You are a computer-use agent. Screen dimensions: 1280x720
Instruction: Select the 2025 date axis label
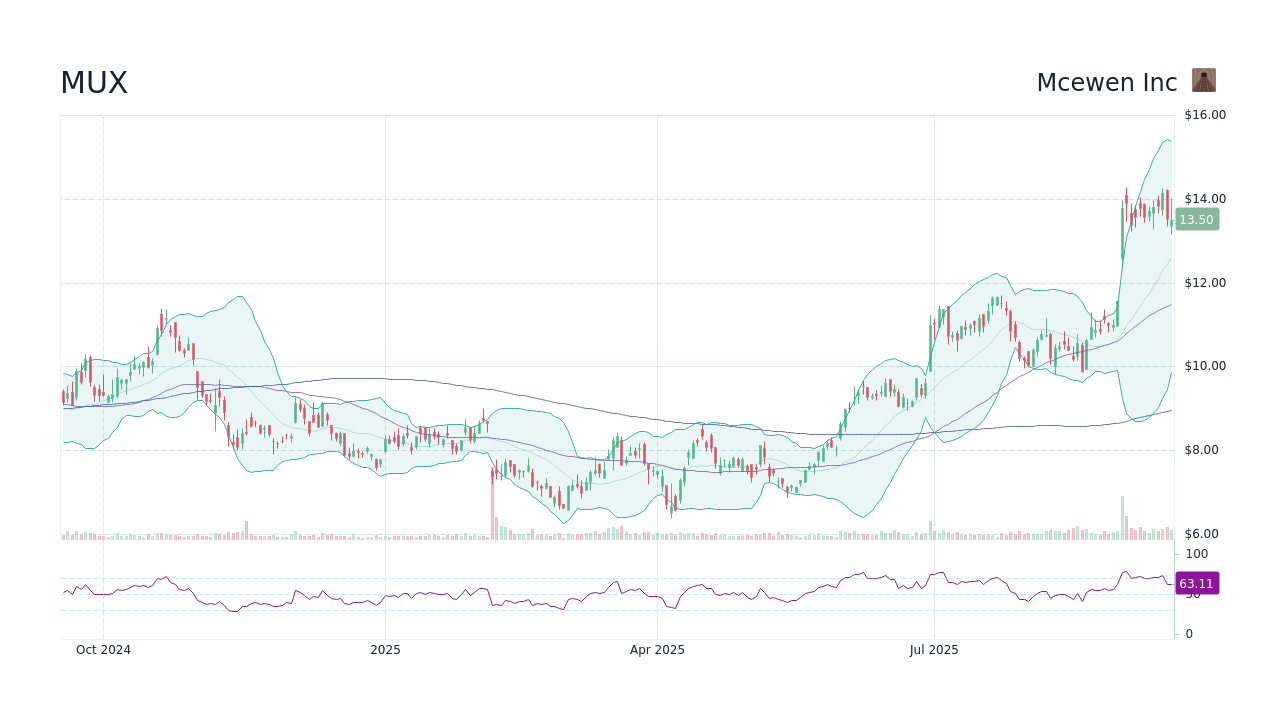[x=385, y=649]
